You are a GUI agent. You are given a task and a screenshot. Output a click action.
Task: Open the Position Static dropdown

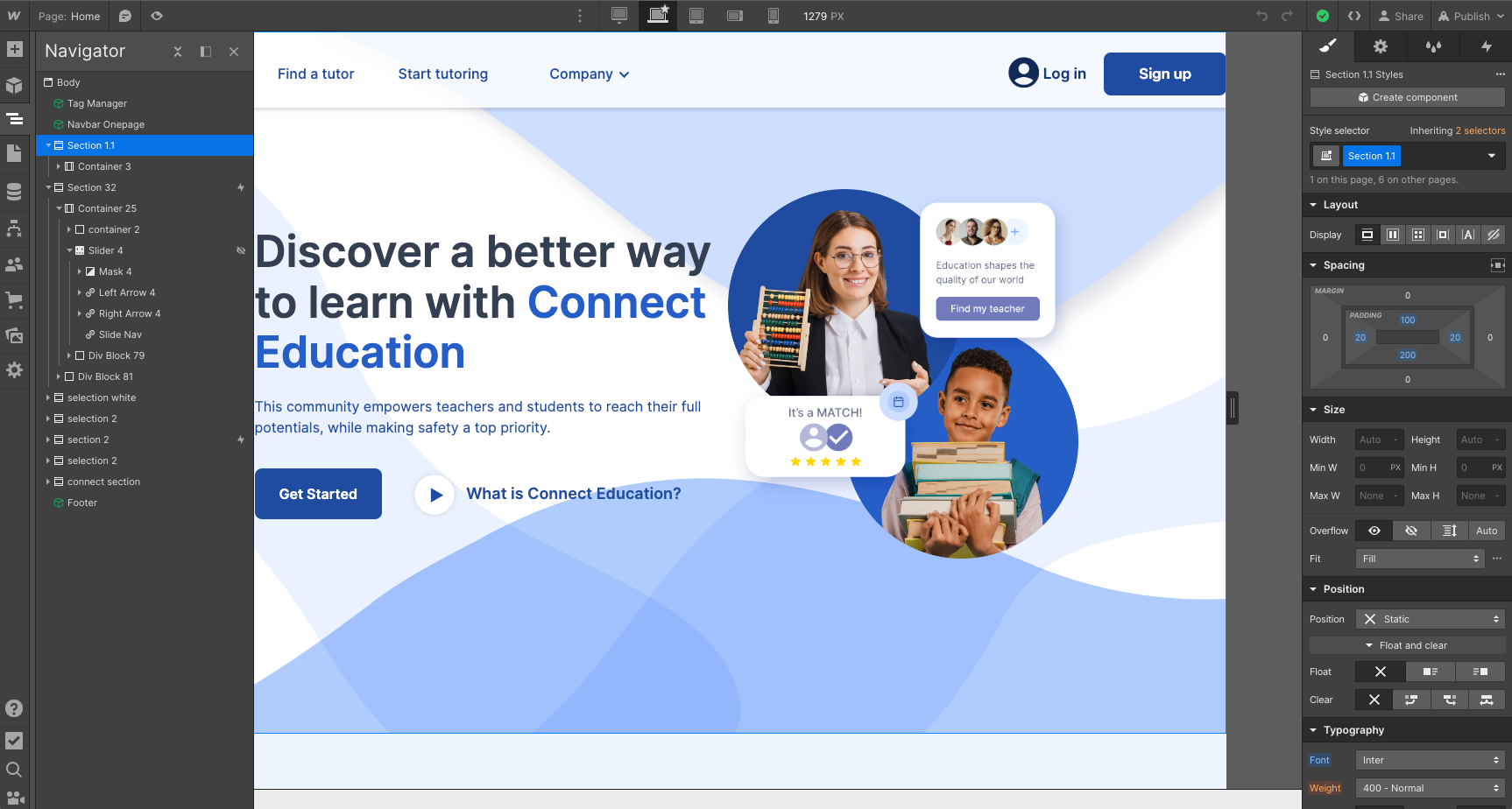1430,619
